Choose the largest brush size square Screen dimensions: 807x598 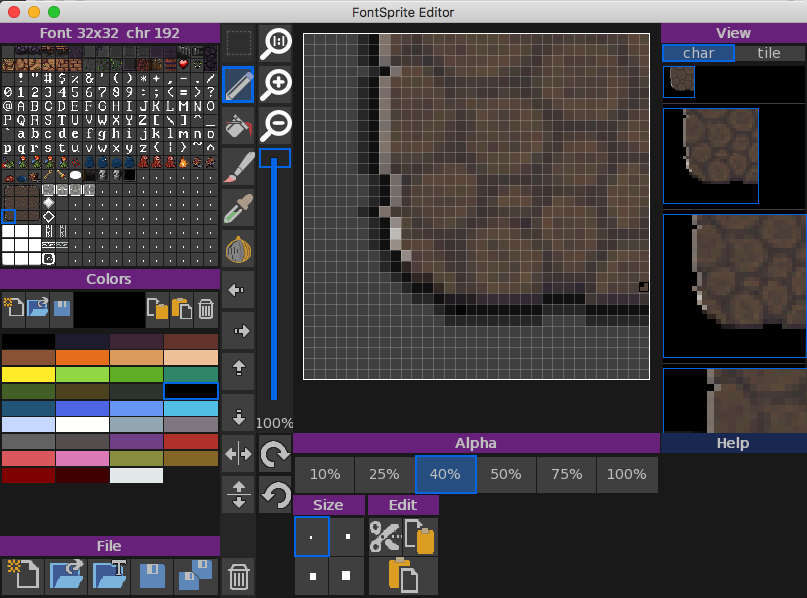click(x=347, y=576)
